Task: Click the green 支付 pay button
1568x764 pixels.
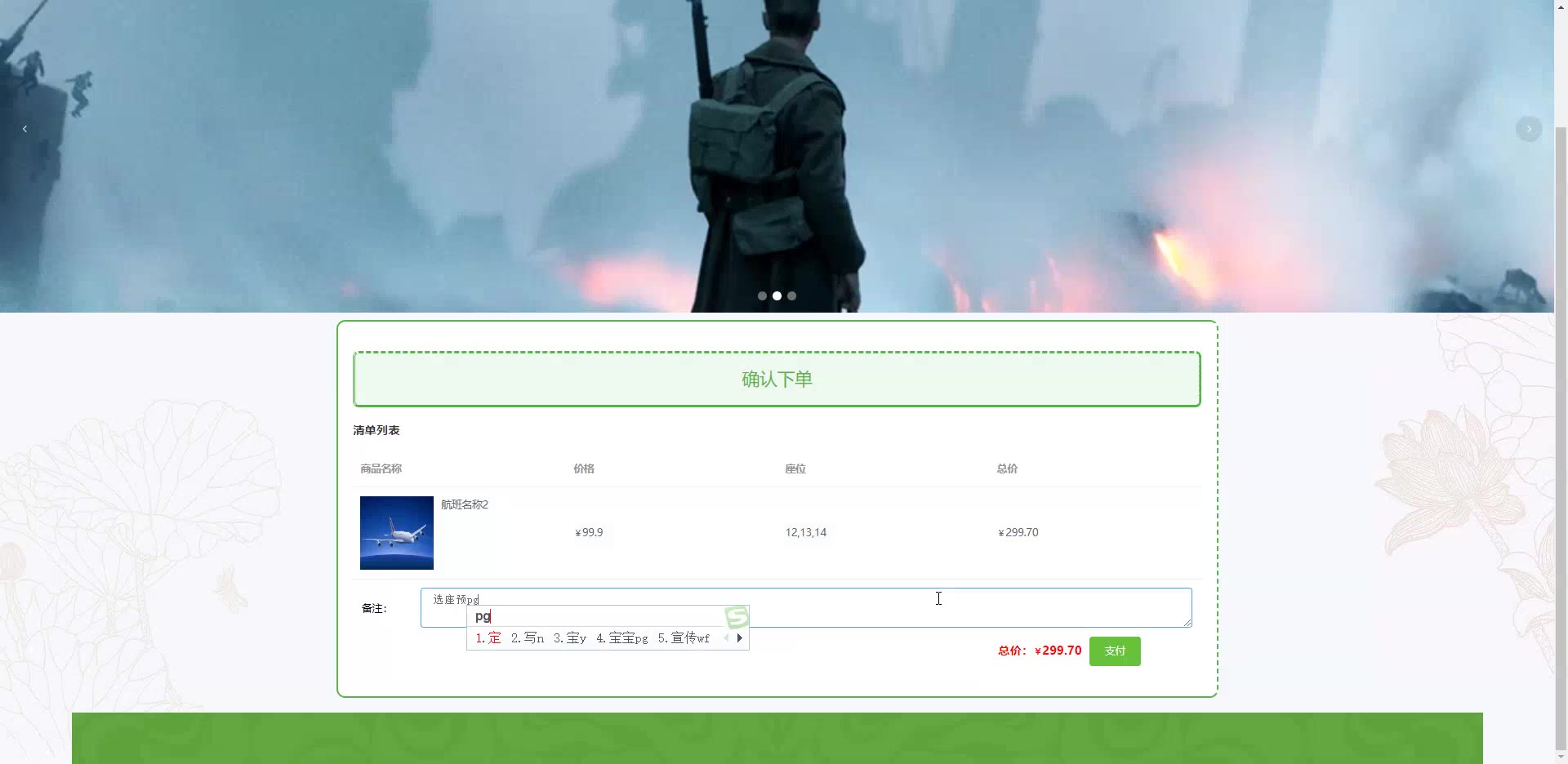Action: [1115, 651]
